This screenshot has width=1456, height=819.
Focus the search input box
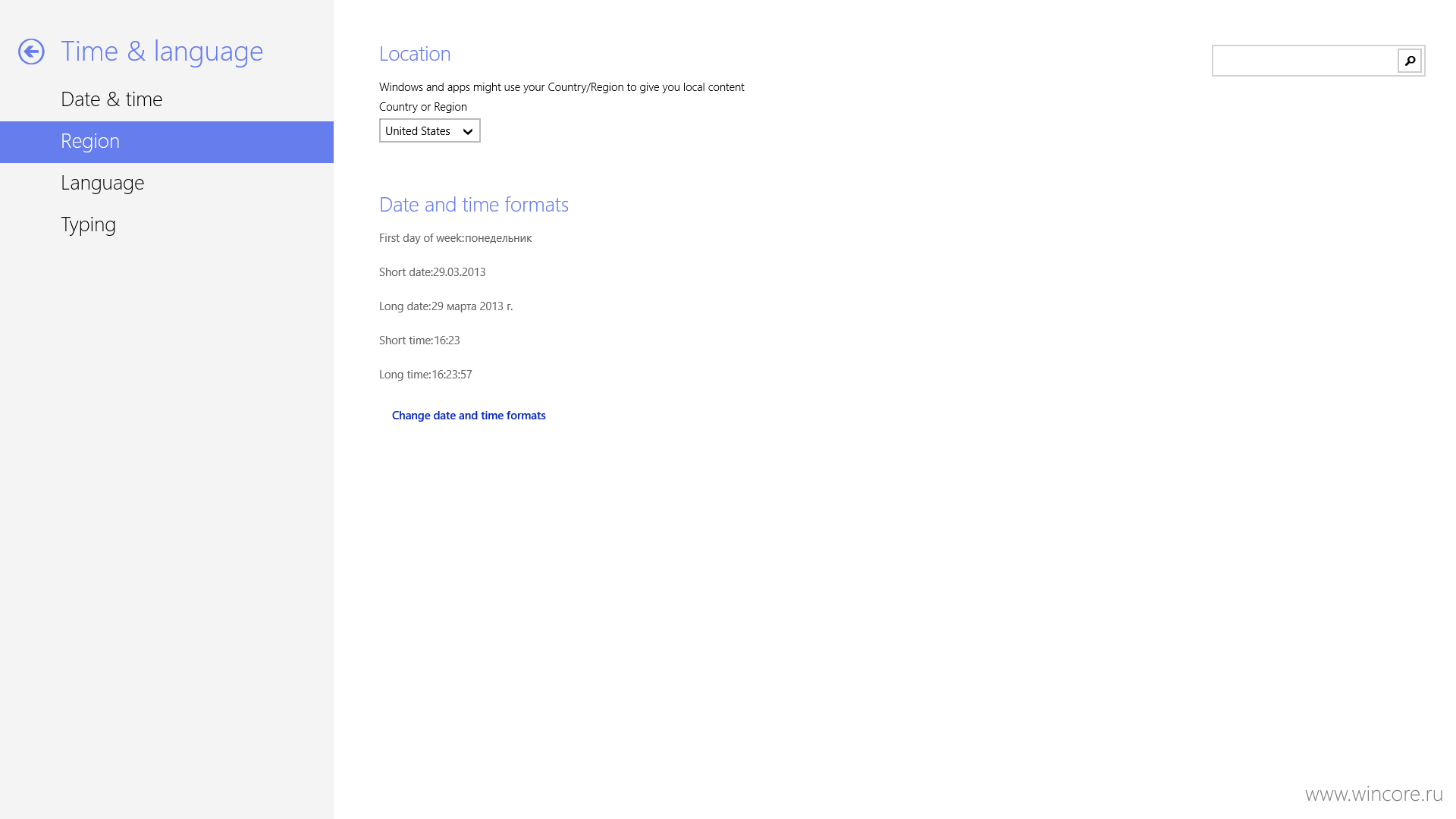pos(1305,61)
